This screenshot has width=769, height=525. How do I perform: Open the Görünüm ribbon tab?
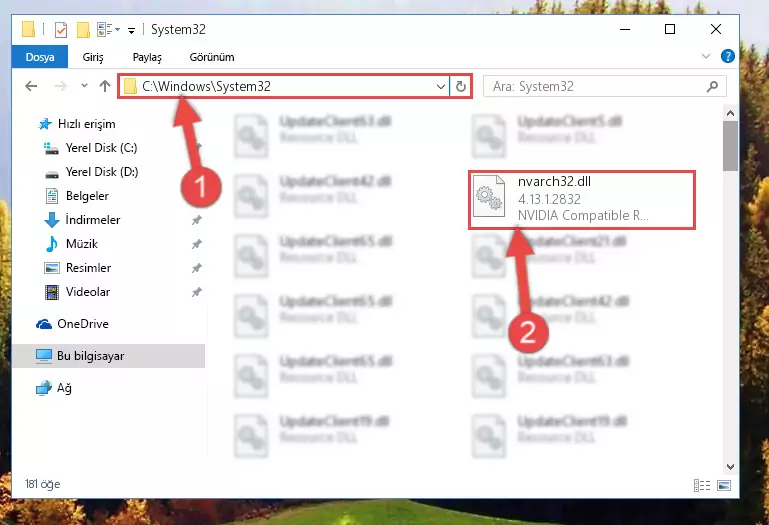[x=212, y=57]
